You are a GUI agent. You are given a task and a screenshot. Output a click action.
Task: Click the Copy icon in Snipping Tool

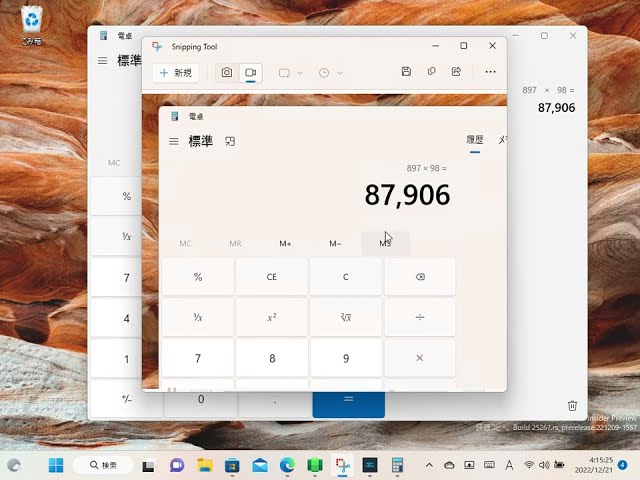[x=431, y=72]
